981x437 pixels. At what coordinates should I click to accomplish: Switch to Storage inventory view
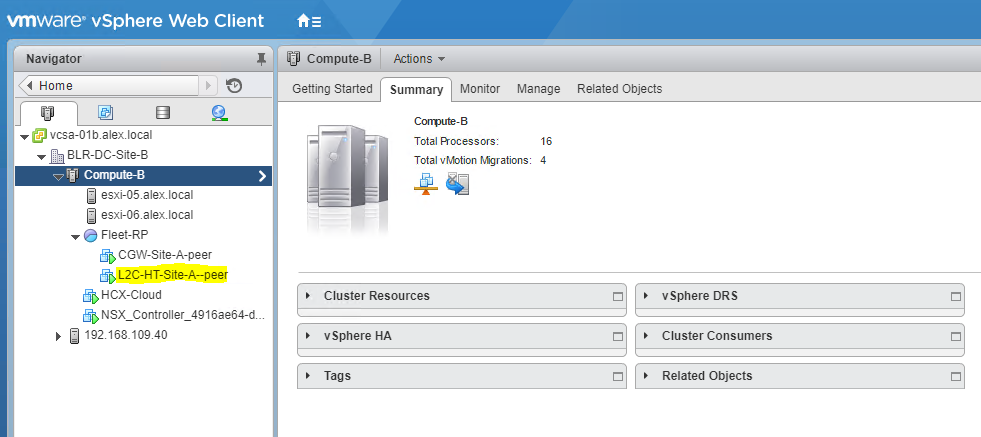click(162, 113)
